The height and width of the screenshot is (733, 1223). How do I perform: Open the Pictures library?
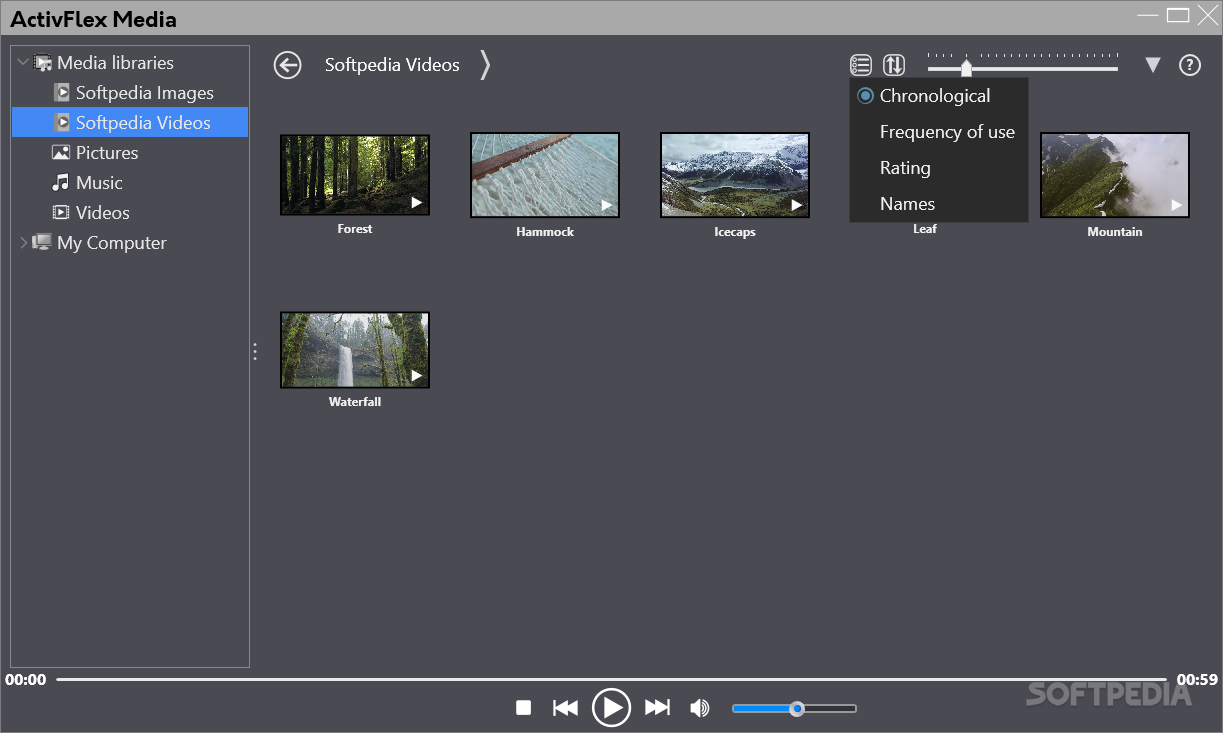point(107,153)
